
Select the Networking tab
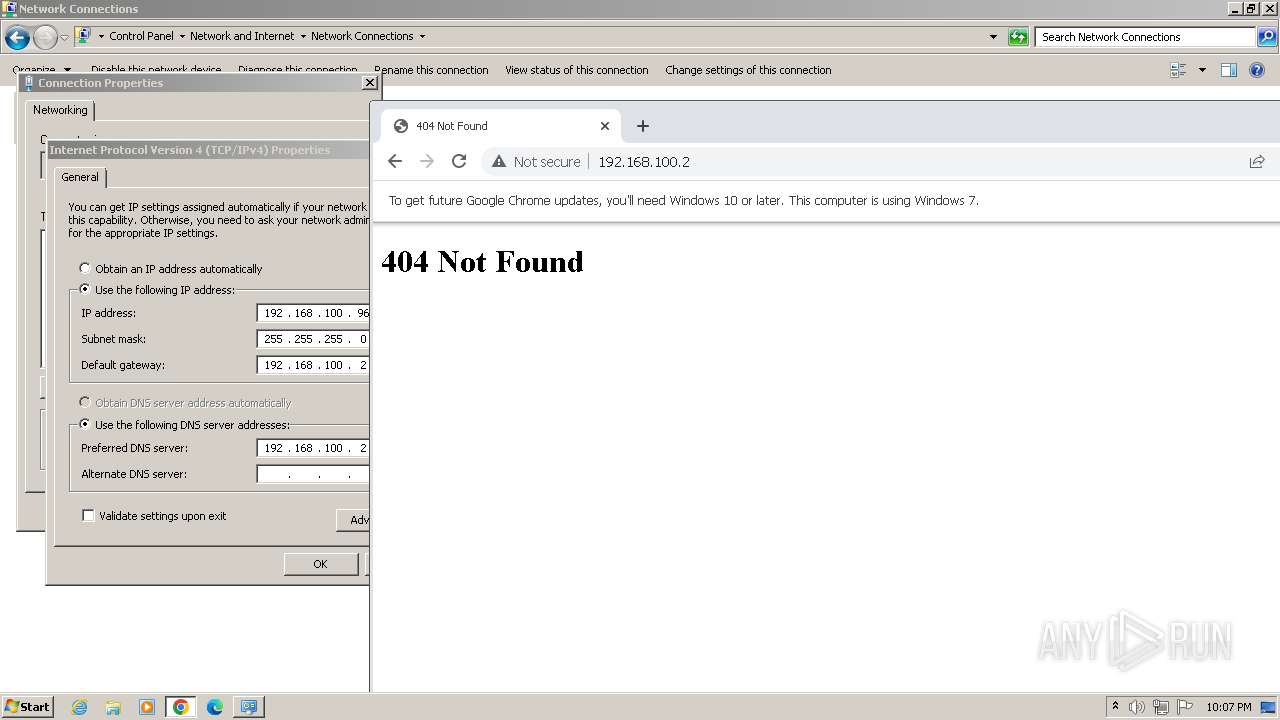point(60,110)
